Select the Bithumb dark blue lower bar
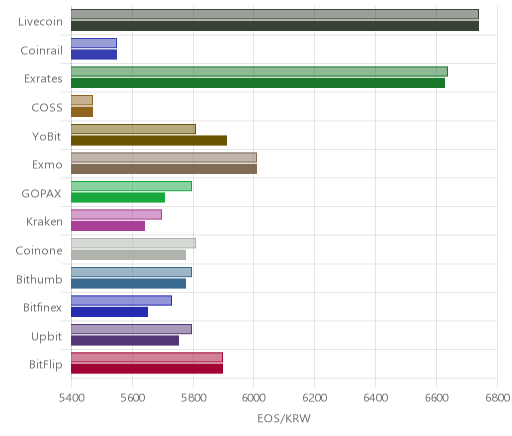 [x=129, y=284]
